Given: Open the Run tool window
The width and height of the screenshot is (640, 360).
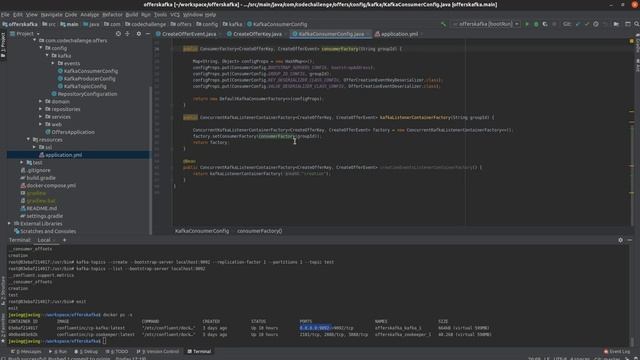Looking at the screenshot, I should click(58, 351).
